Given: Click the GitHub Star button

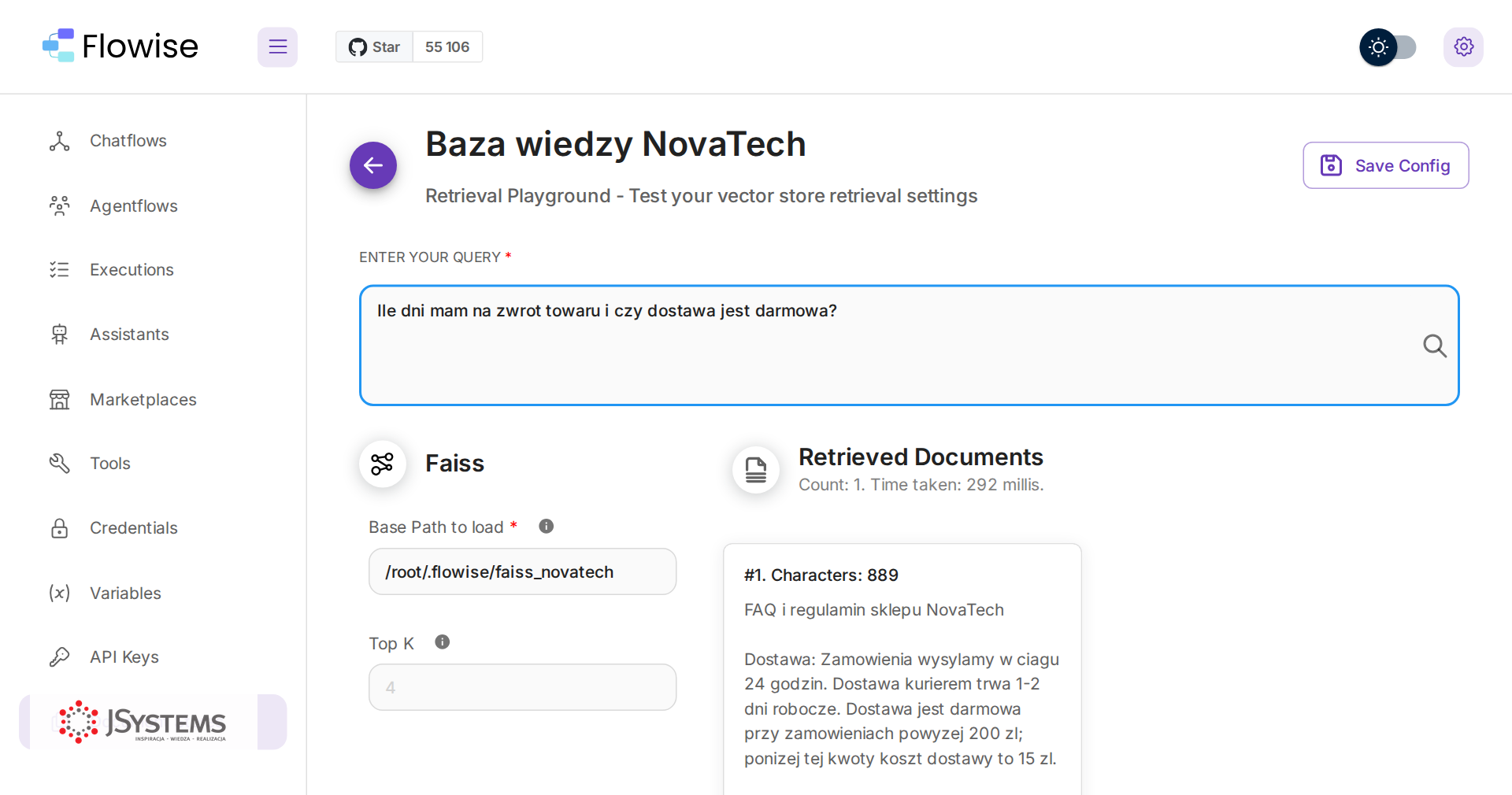Looking at the screenshot, I should (x=375, y=47).
